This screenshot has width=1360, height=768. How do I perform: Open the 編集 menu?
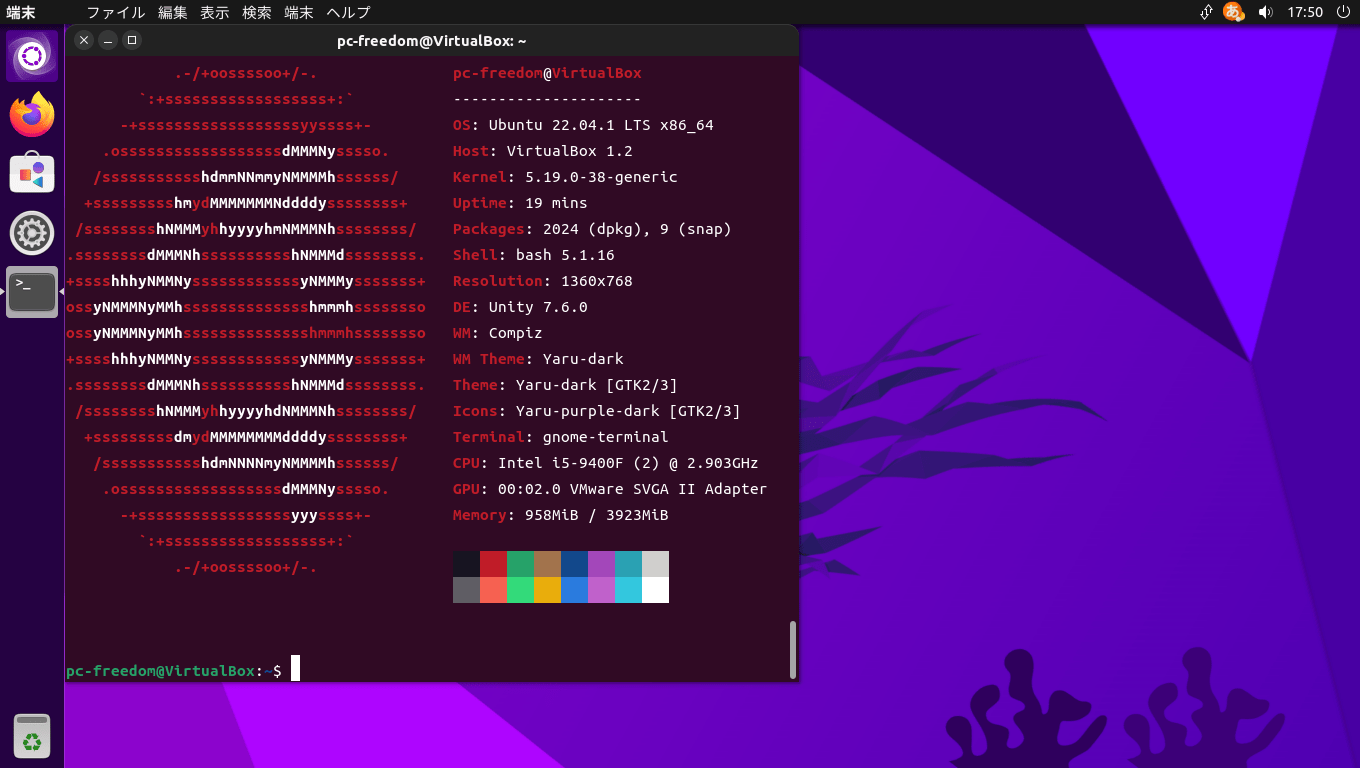pos(172,12)
